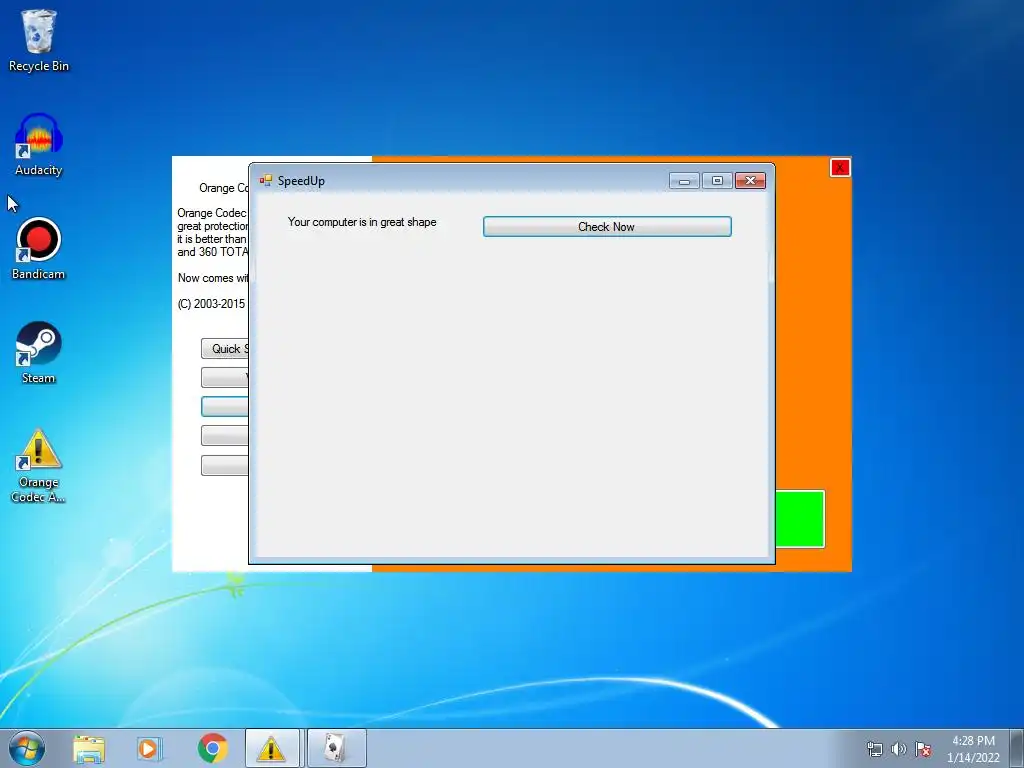
Task: Minimize the SpeedUp window
Action: 684,181
